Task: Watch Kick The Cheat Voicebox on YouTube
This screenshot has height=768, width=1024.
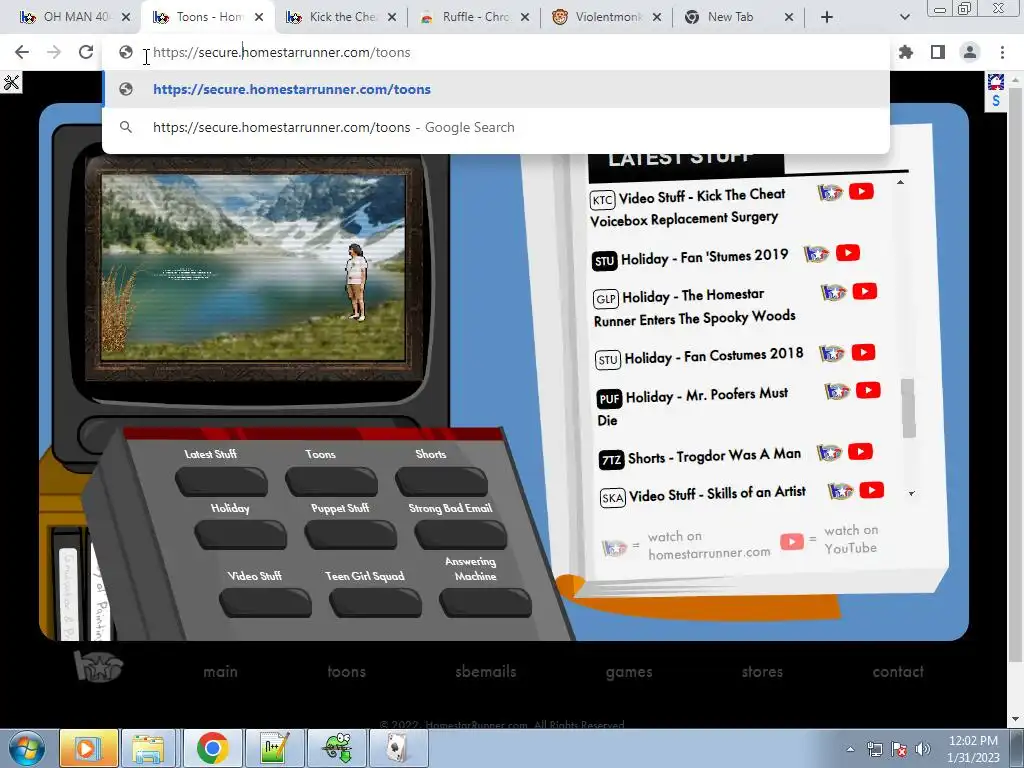Action: tap(861, 191)
